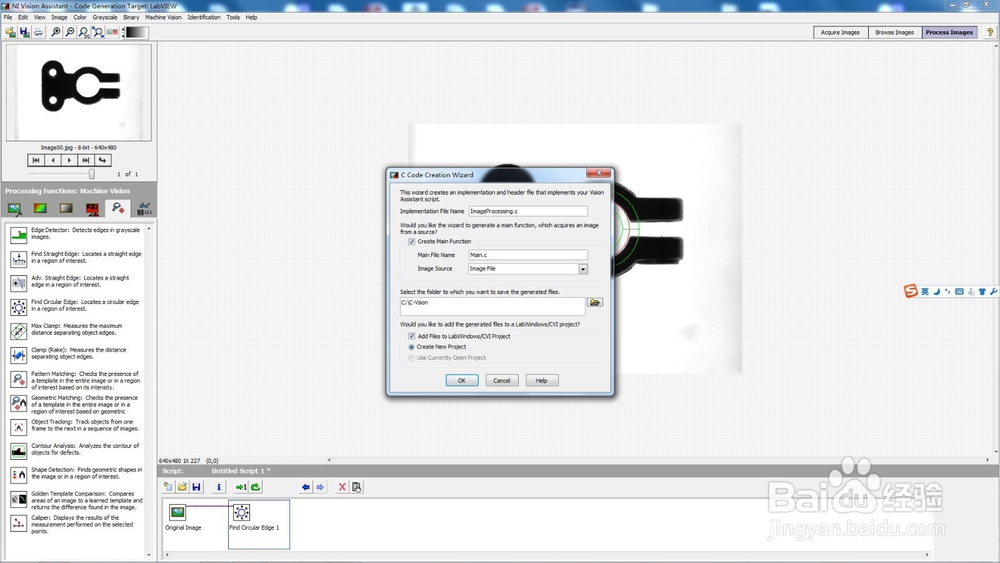
Task: Click the Save Image toolbar icon
Action: click(x=24, y=32)
